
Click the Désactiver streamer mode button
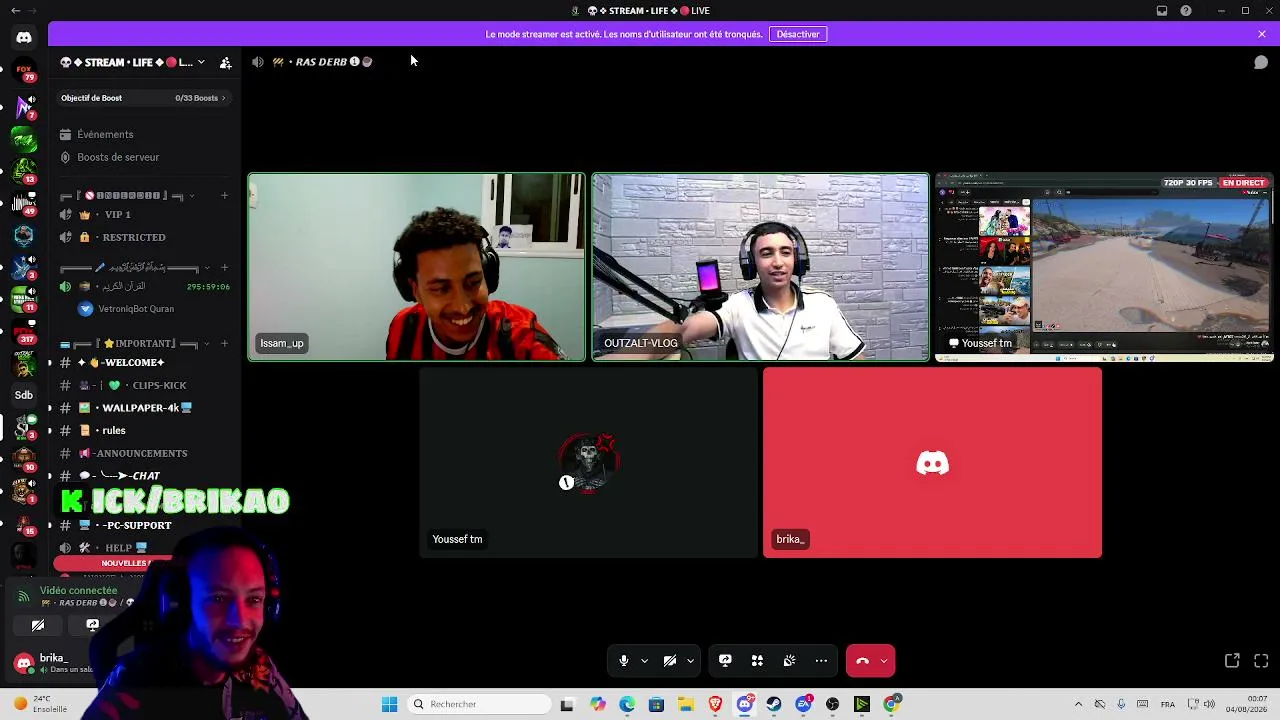coord(798,34)
